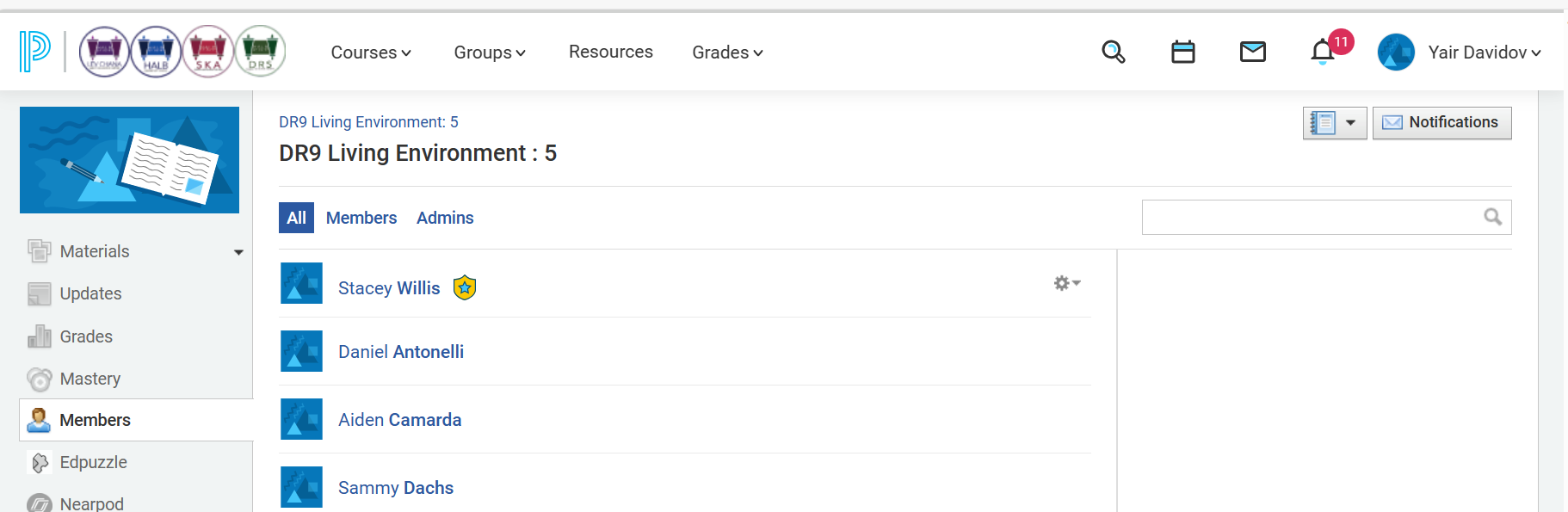Expand the Materials sidebar arrow

coord(238,252)
